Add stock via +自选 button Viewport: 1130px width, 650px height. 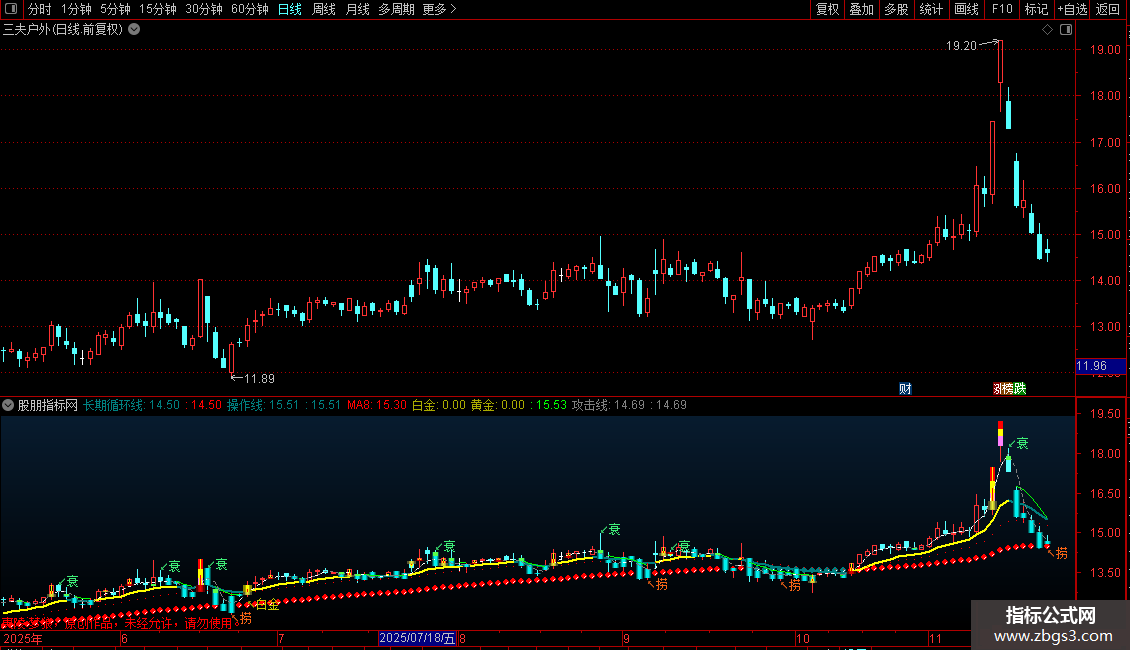point(1072,9)
